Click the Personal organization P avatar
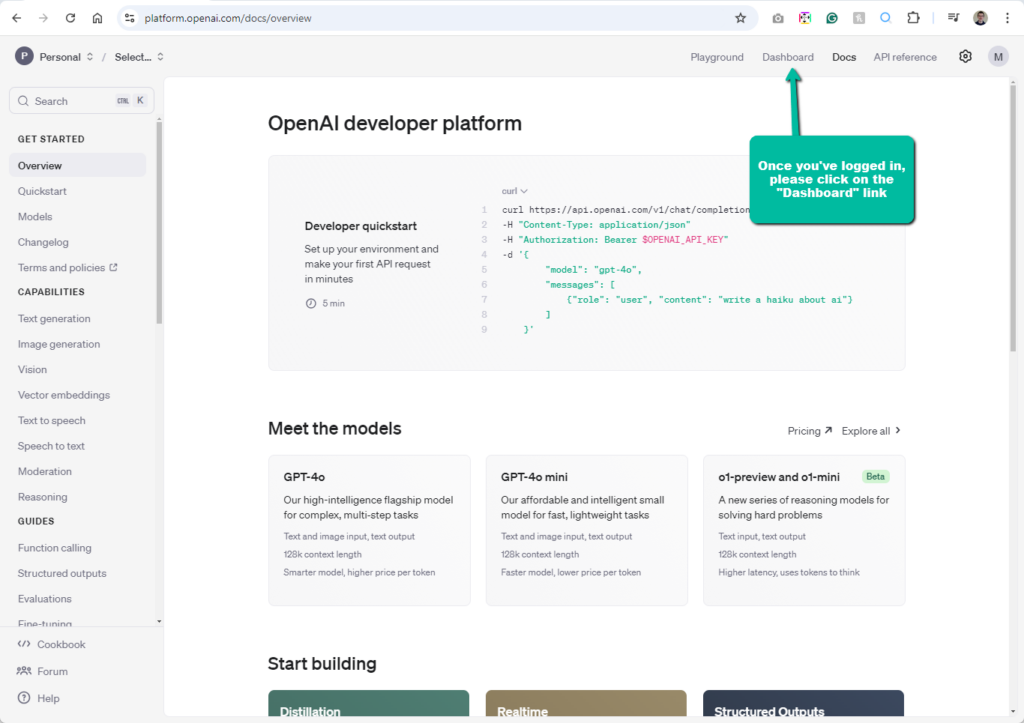Viewport: 1024px width, 723px height. pyautogui.click(x=24, y=57)
